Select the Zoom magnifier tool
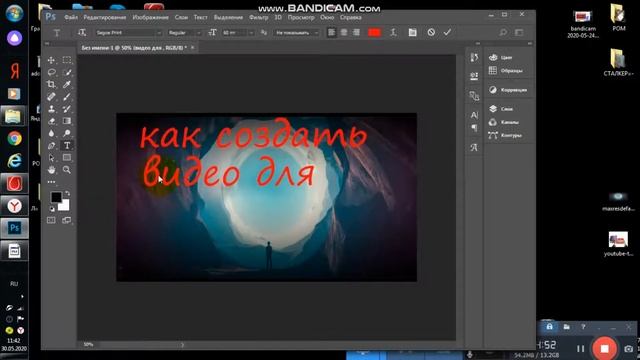 [x=67, y=170]
